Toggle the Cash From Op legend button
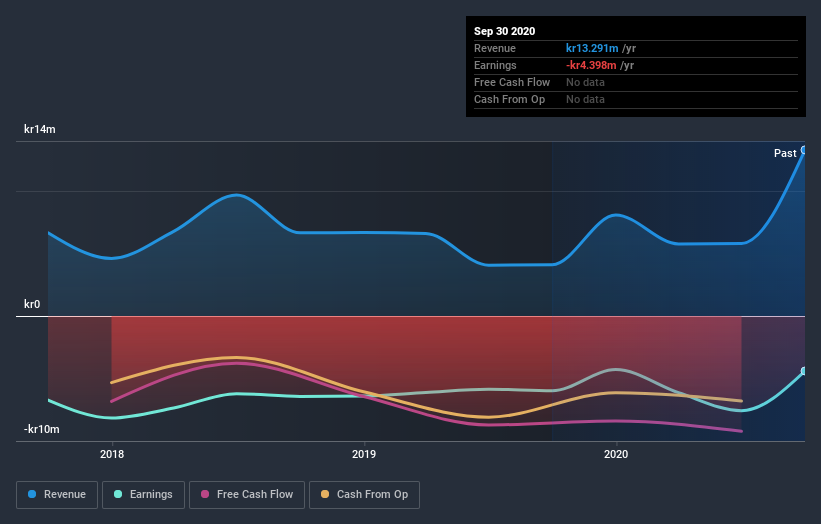The height and width of the screenshot is (524, 821). 364,495
